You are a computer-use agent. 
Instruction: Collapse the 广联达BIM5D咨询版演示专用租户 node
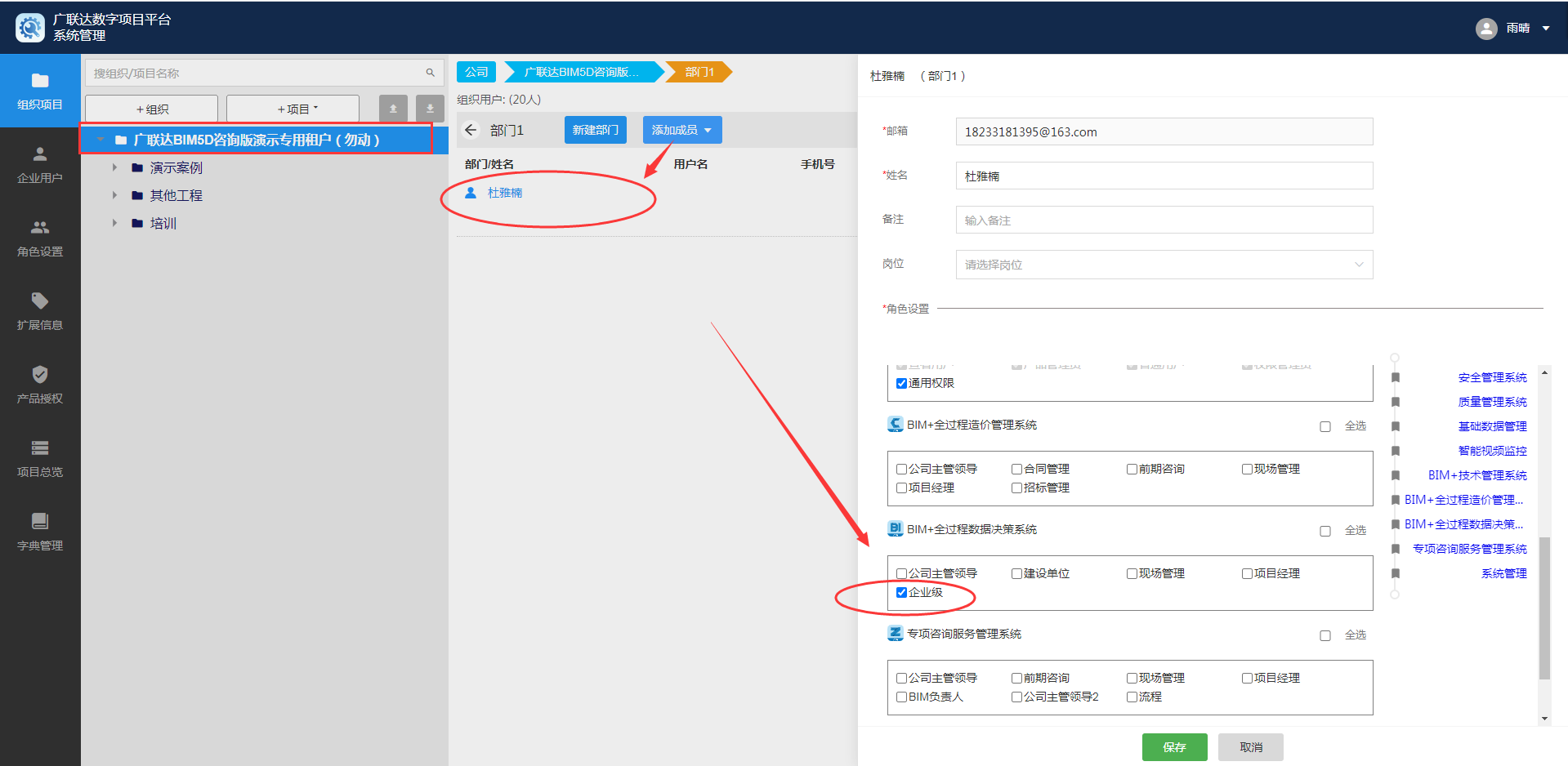click(x=100, y=140)
